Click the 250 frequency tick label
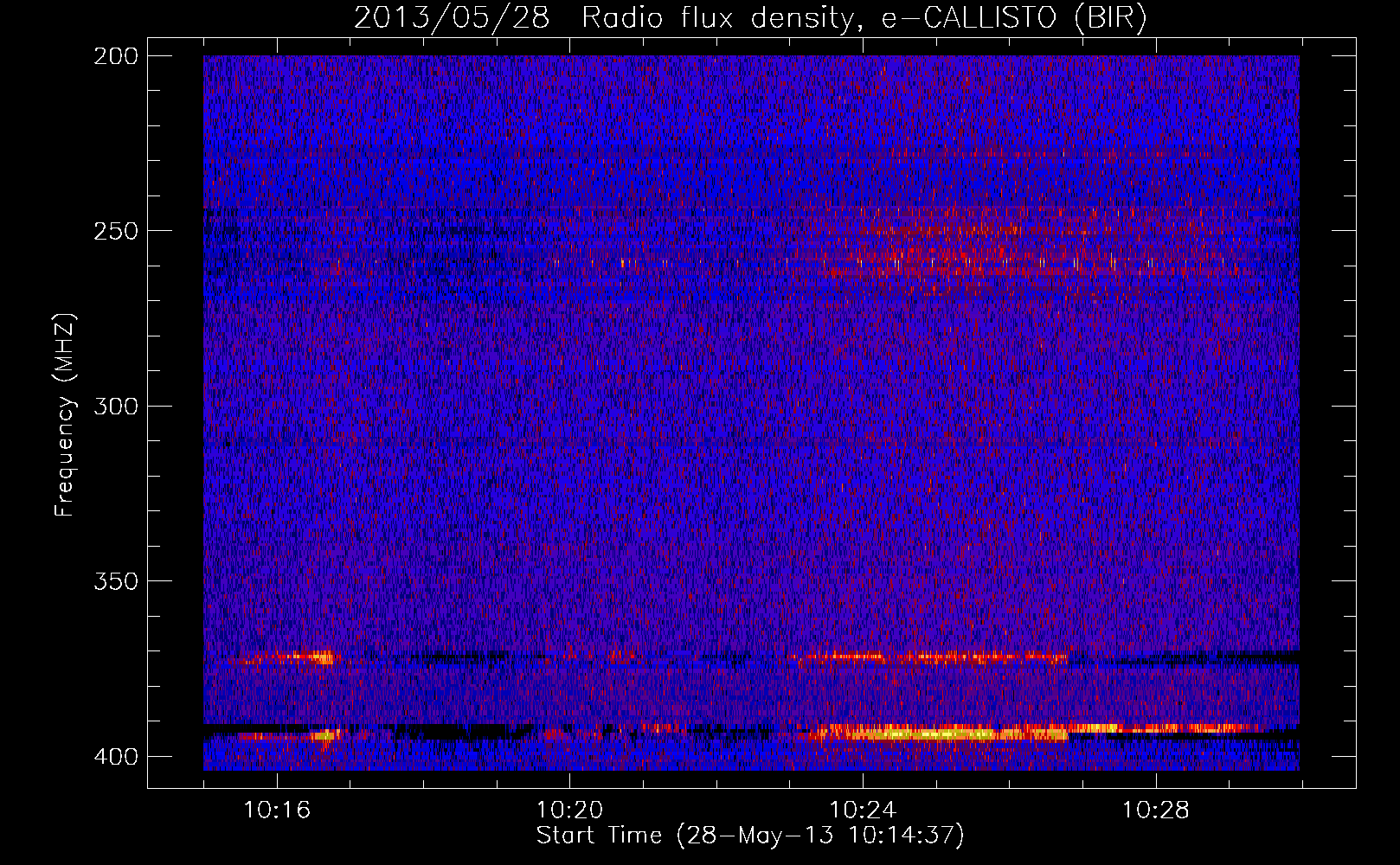 pos(115,231)
